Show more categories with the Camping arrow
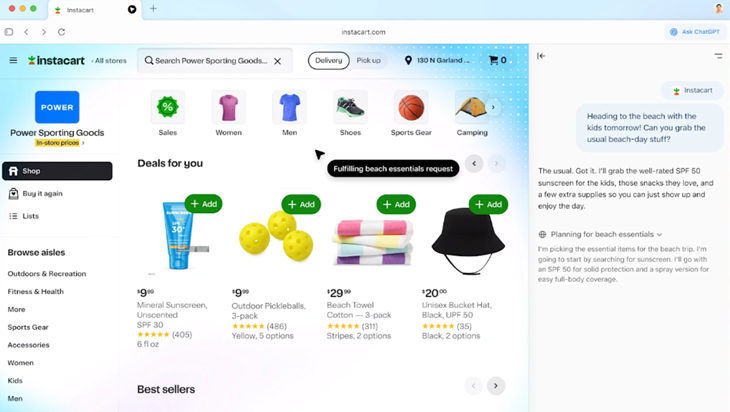 pos(493,107)
